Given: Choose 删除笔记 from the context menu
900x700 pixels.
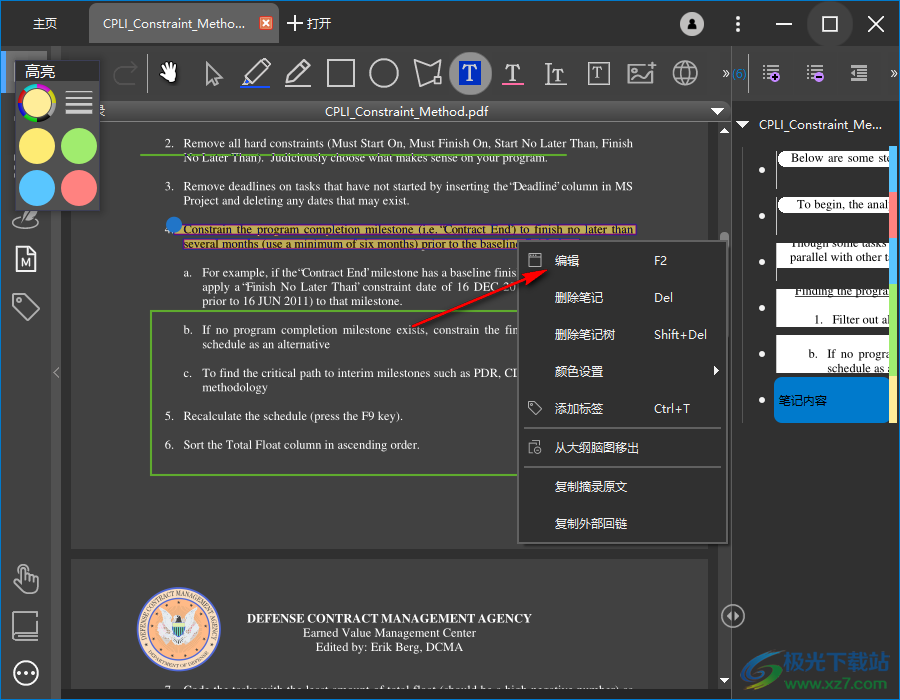Looking at the screenshot, I should 622,297.
